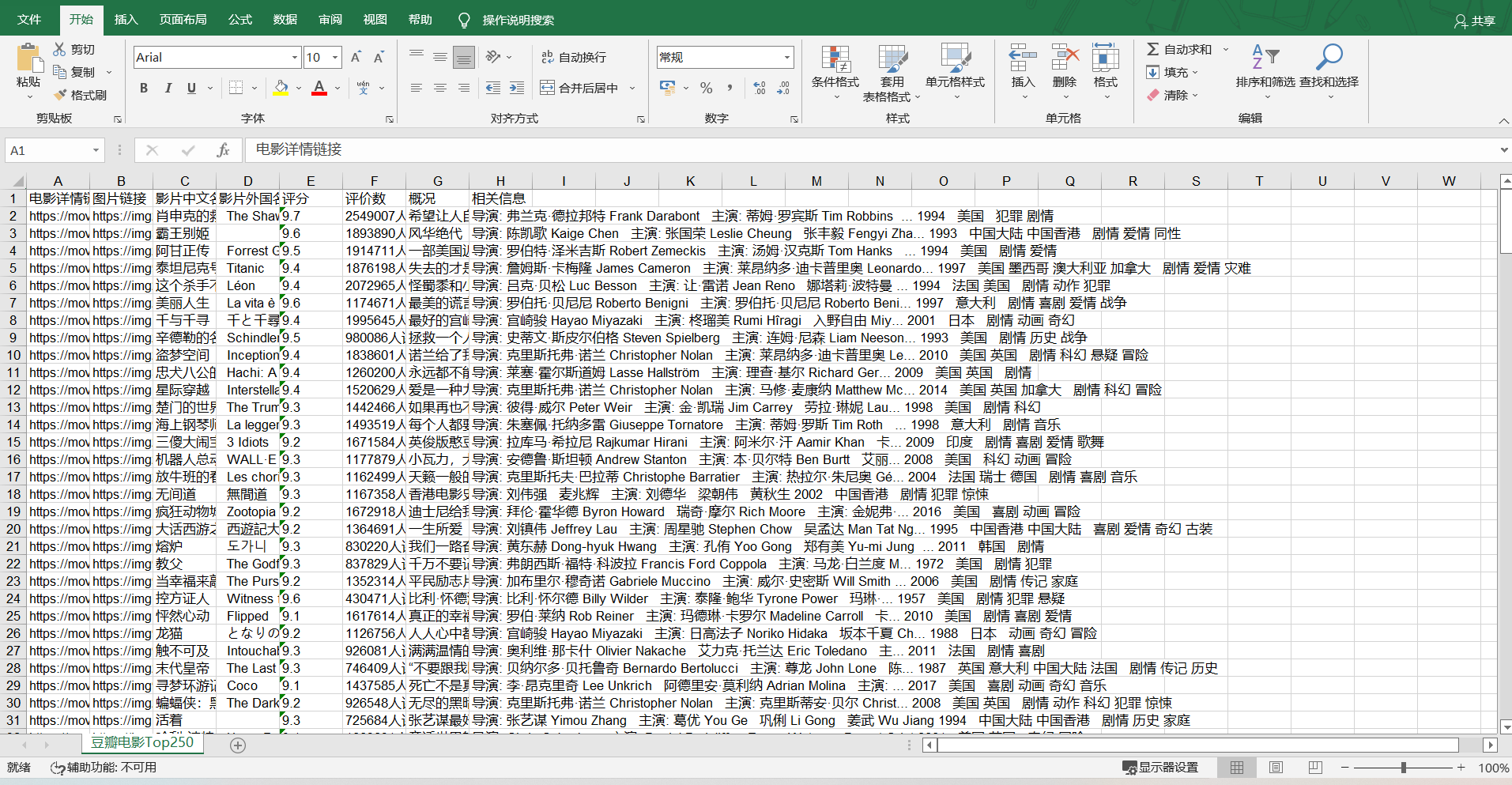Toggle Bold formatting
Viewport: 1512px width, 785px height.
coord(143,88)
